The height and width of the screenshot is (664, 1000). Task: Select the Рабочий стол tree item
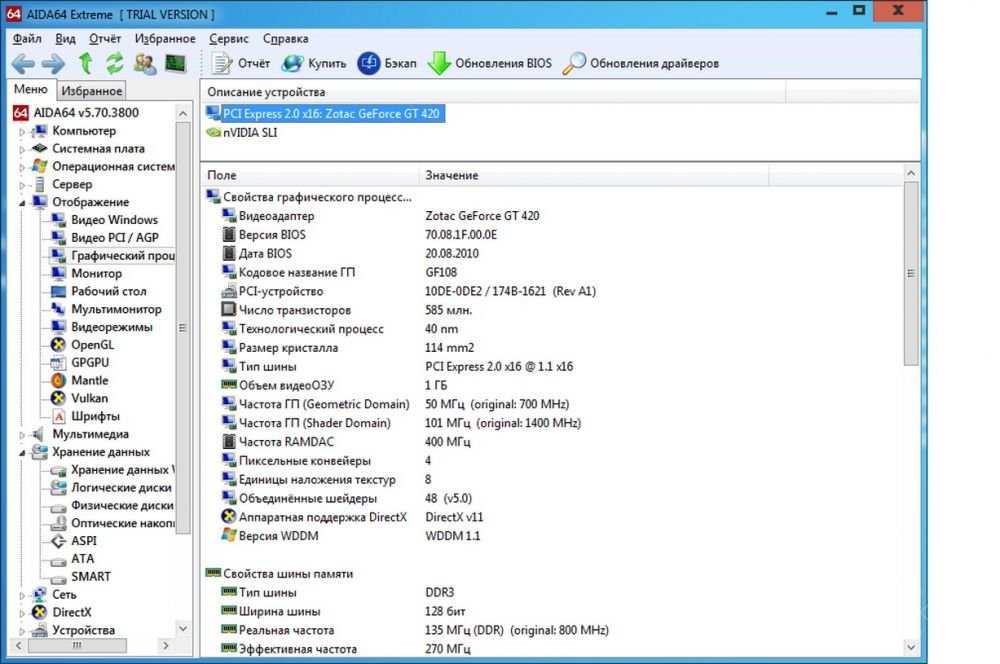[99, 291]
